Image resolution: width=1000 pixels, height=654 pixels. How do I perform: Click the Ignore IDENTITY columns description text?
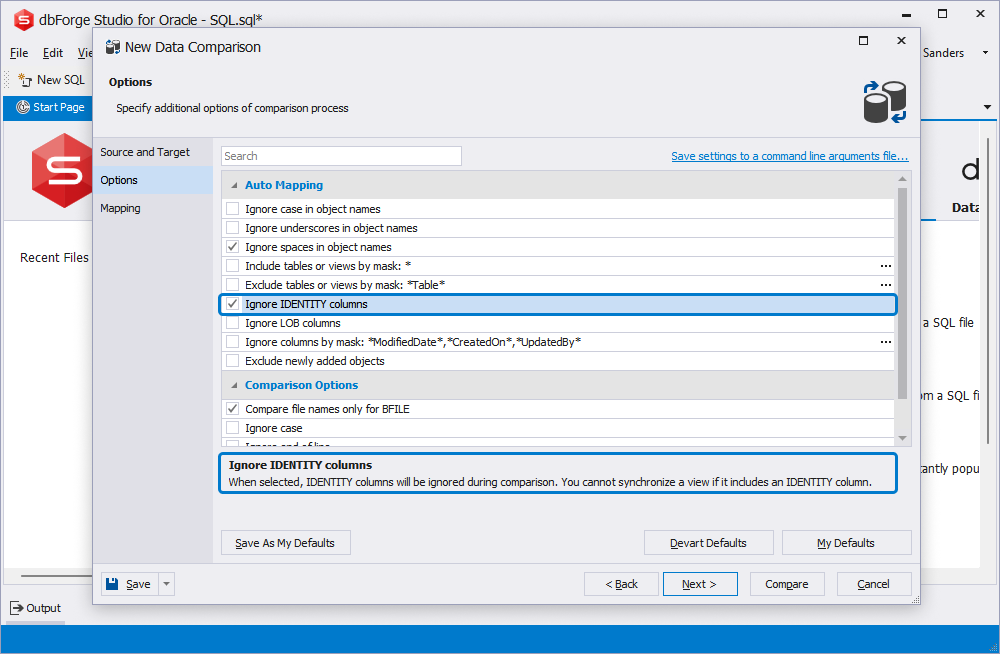[x=550, y=482]
